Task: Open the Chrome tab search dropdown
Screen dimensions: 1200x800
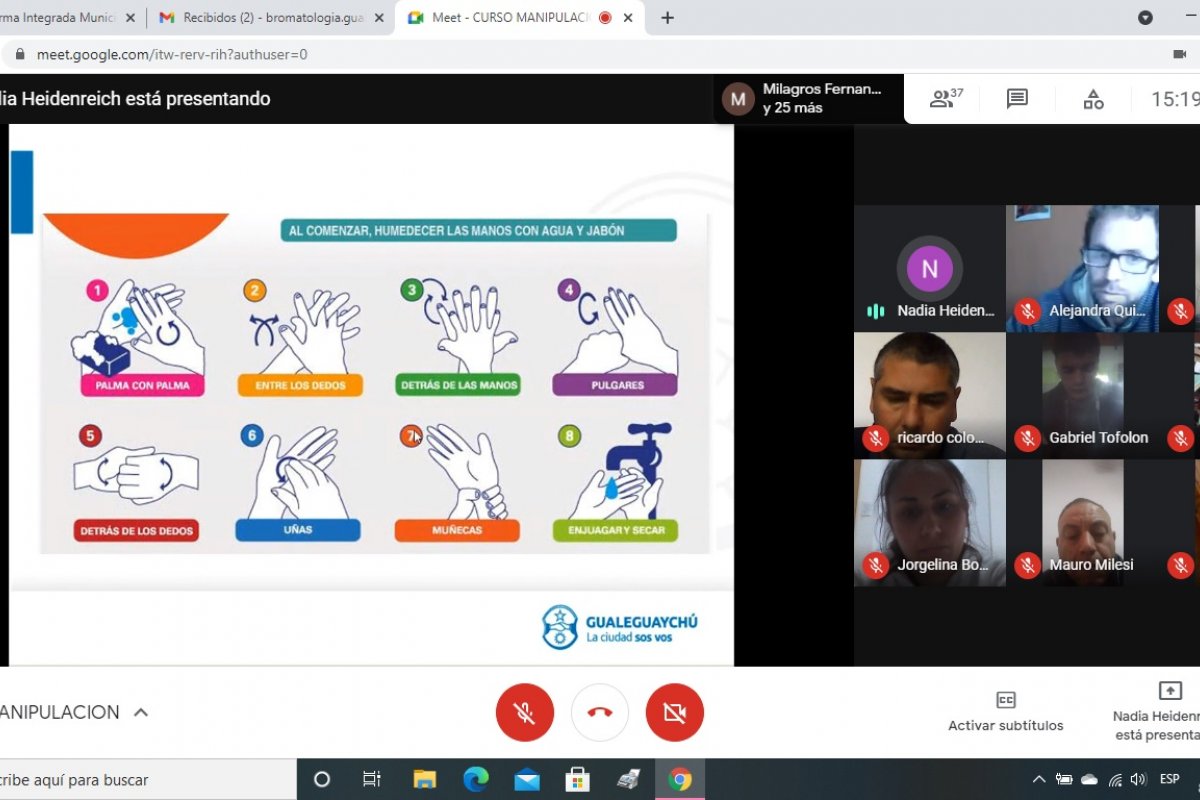Action: (1145, 18)
